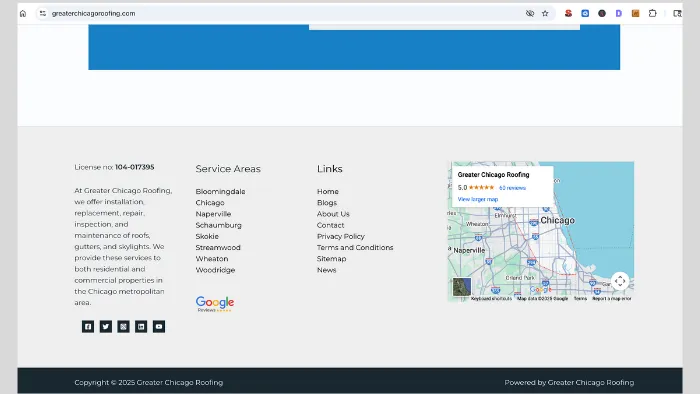This screenshot has height=394, width=700.
Task: Open the Bloomingdale service area link
Action: [x=220, y=191]
